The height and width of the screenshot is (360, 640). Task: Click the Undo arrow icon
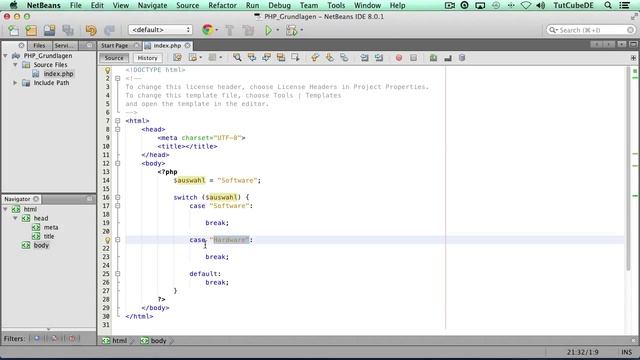tap(91, 30)
